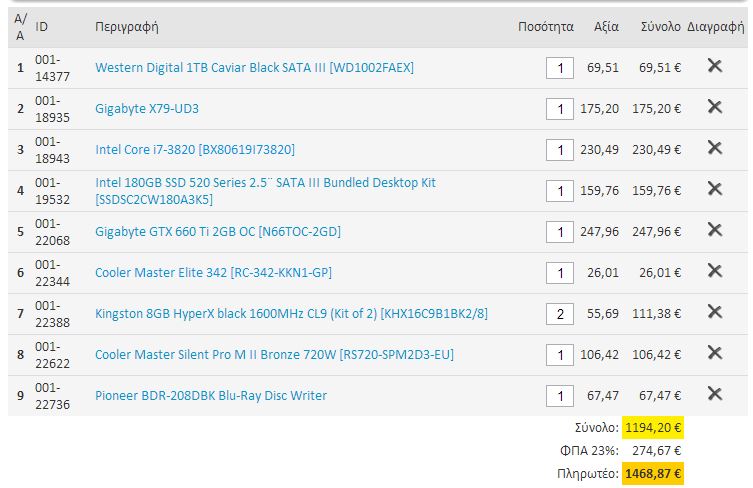This screenshot has height=488, width=753.
Task: Open Intel 180GB SSD 520 Series link
Action: click(265, 191)
